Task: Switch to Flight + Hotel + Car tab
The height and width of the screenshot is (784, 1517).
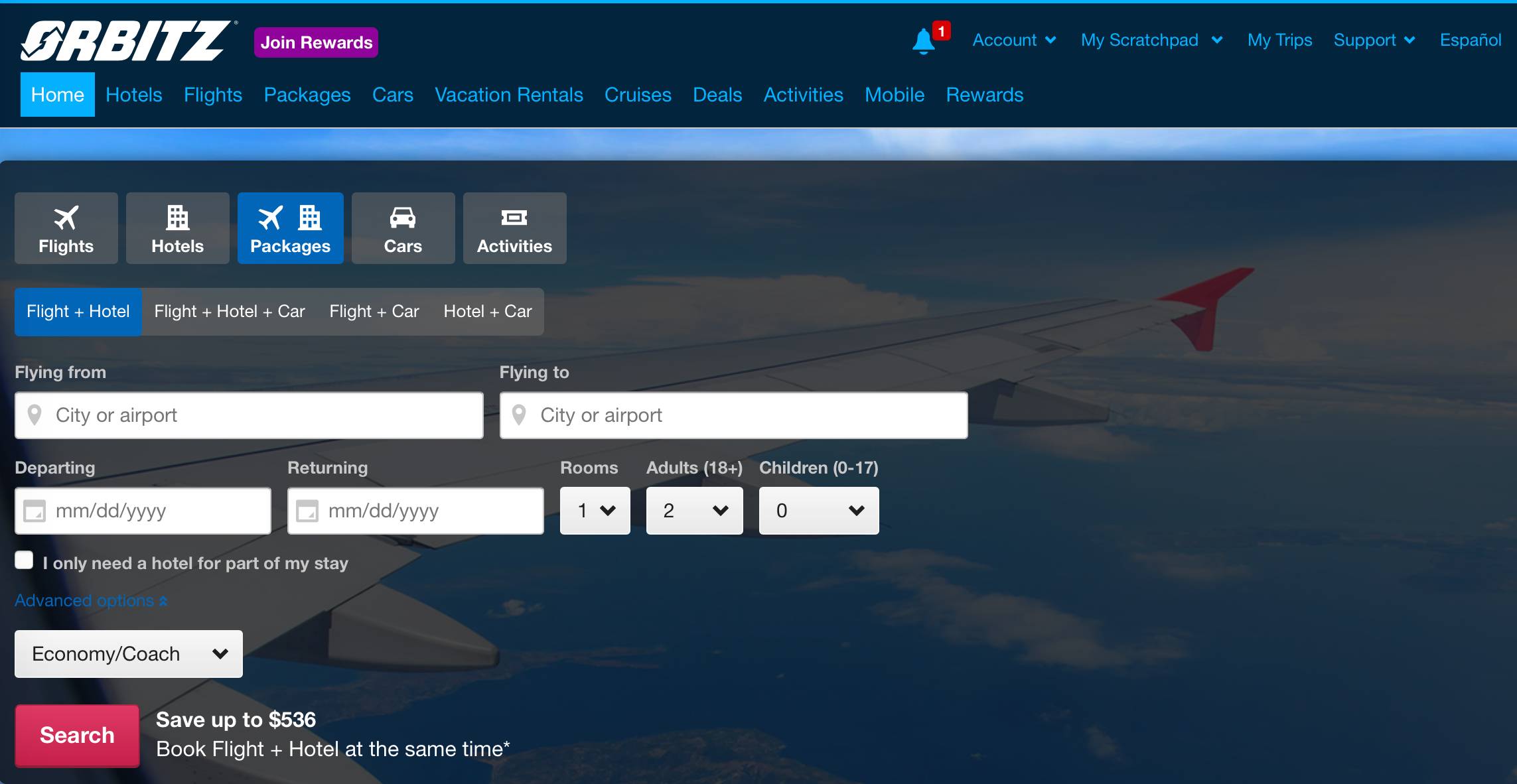Action: pos(230,312)
